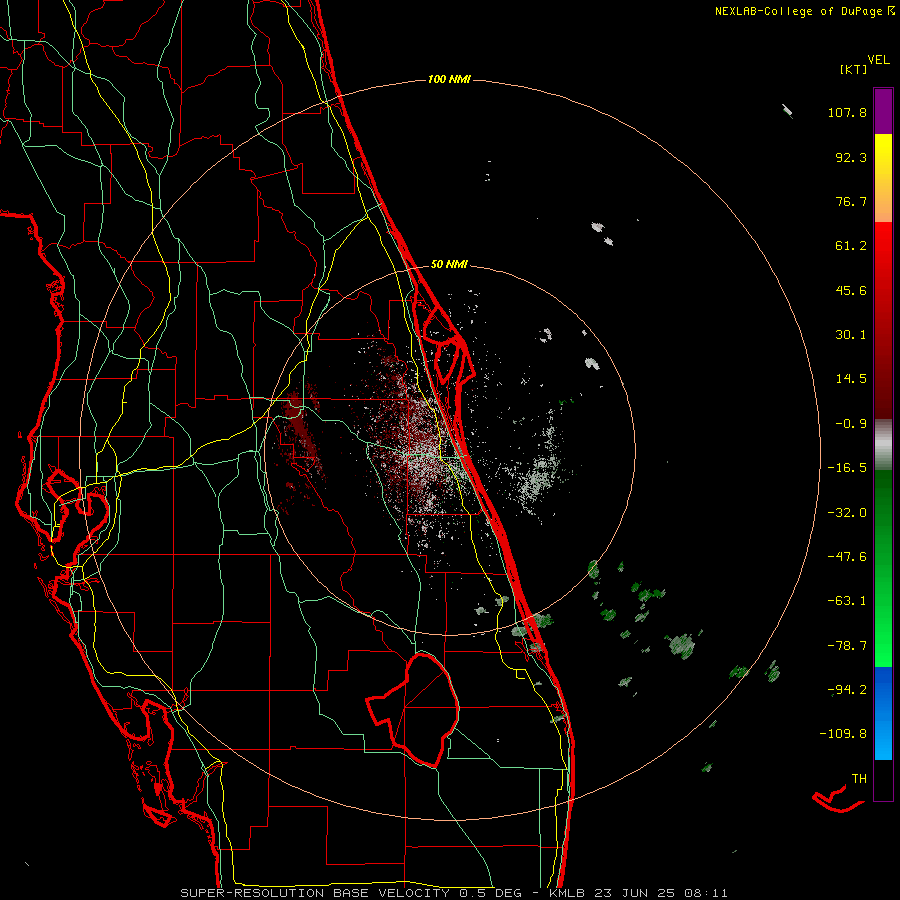Click the VEL legend heading

pos(878,60)
